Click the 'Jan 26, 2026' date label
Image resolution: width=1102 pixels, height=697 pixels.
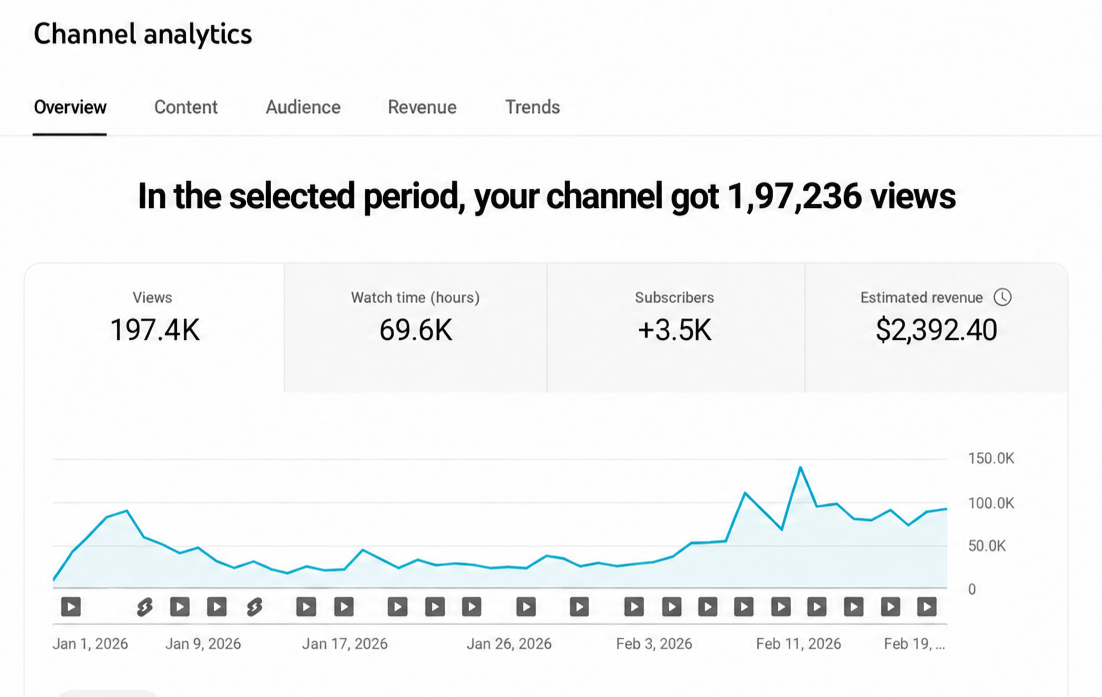(509, 644)
